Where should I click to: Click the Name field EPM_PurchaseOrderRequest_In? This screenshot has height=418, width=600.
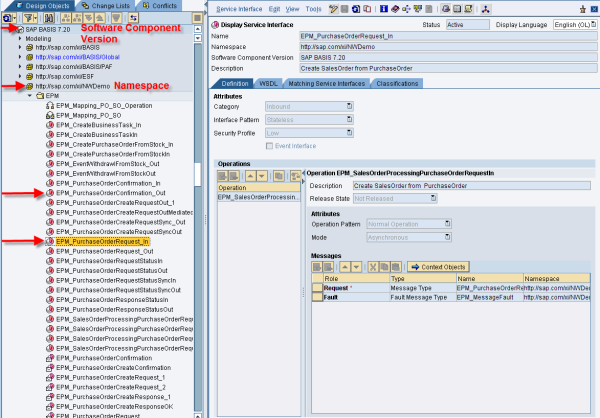pyautogui.click(x=448, y=36)
